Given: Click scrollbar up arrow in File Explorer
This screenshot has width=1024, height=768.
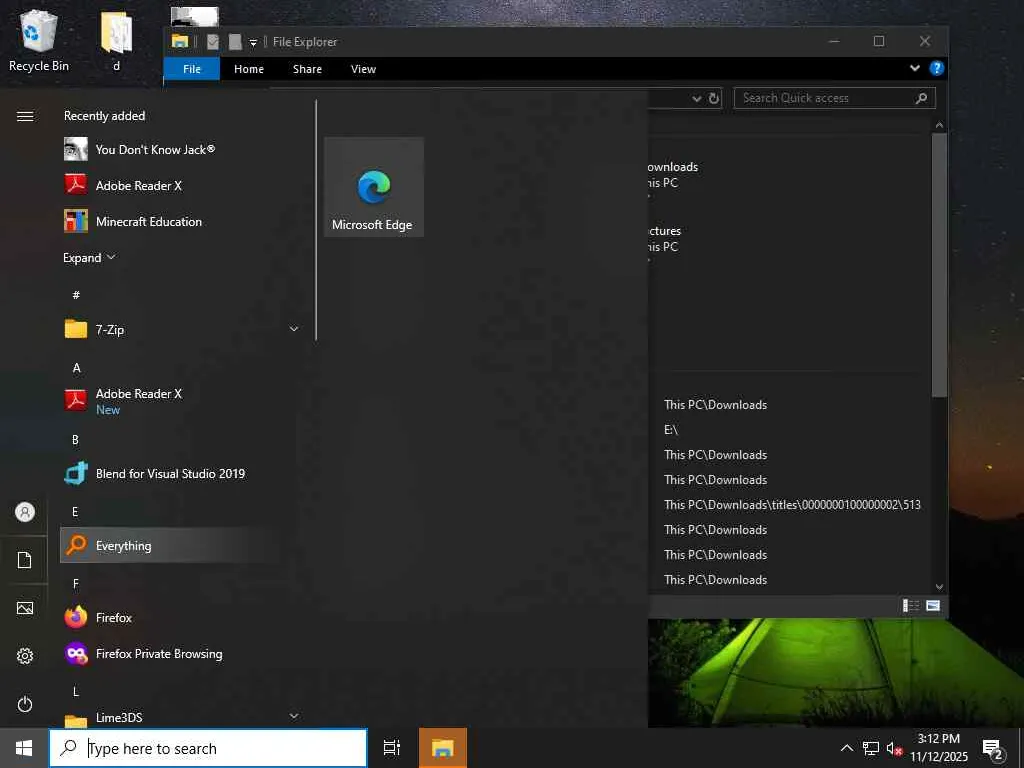Looking at the screenshot, I should [939, 125].
